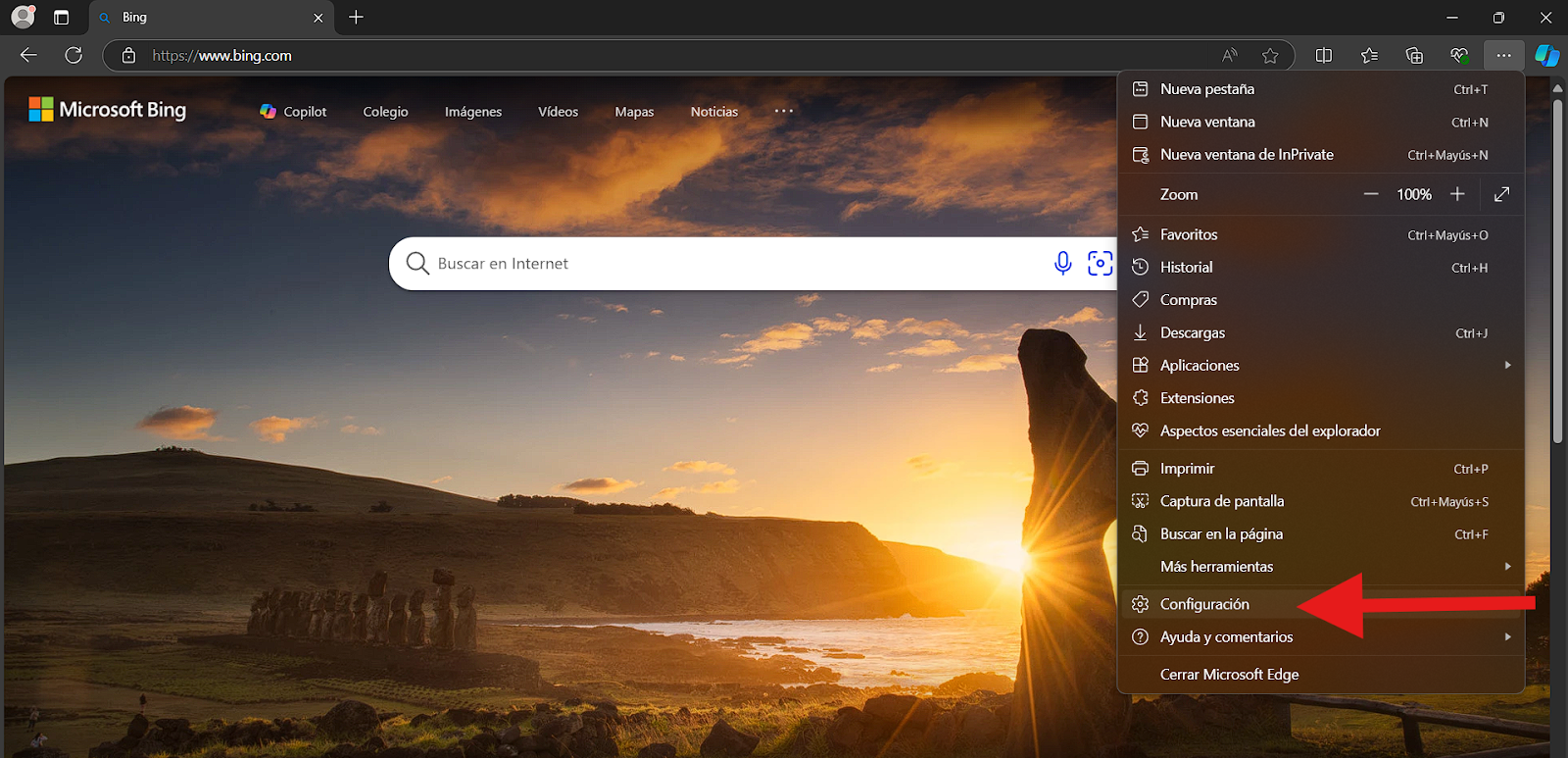Click the Favorites list toolbar icon
Viewport: 1568px width, 758px height.
(1369, 56)
